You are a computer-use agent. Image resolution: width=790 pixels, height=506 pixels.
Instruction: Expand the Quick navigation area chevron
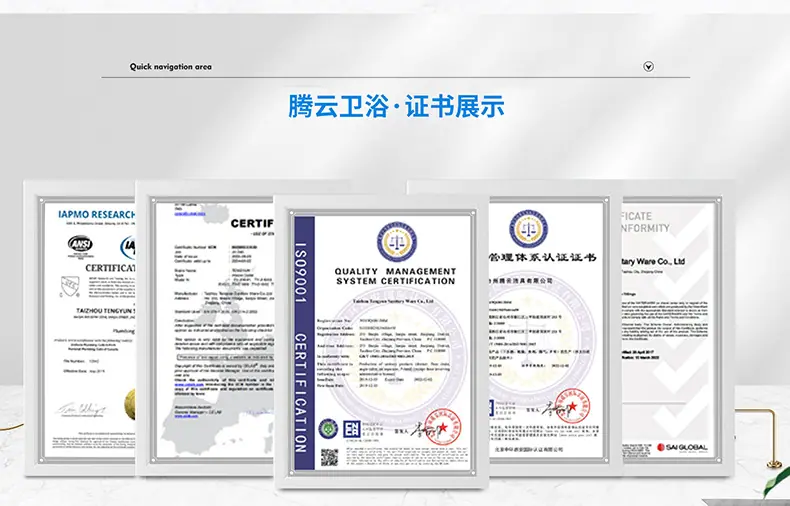[x=648, y=67]
